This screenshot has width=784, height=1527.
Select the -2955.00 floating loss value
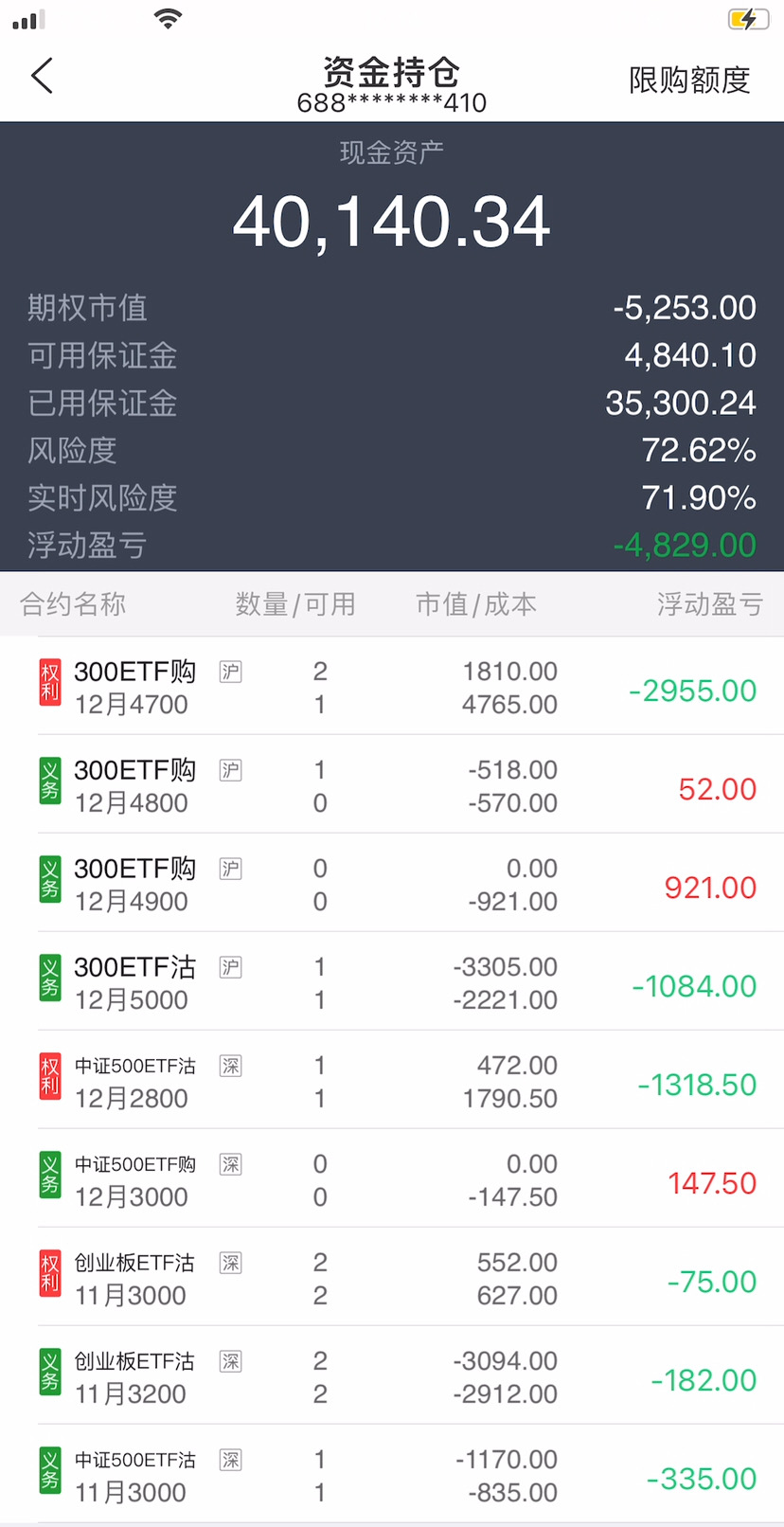pos(692,691)
